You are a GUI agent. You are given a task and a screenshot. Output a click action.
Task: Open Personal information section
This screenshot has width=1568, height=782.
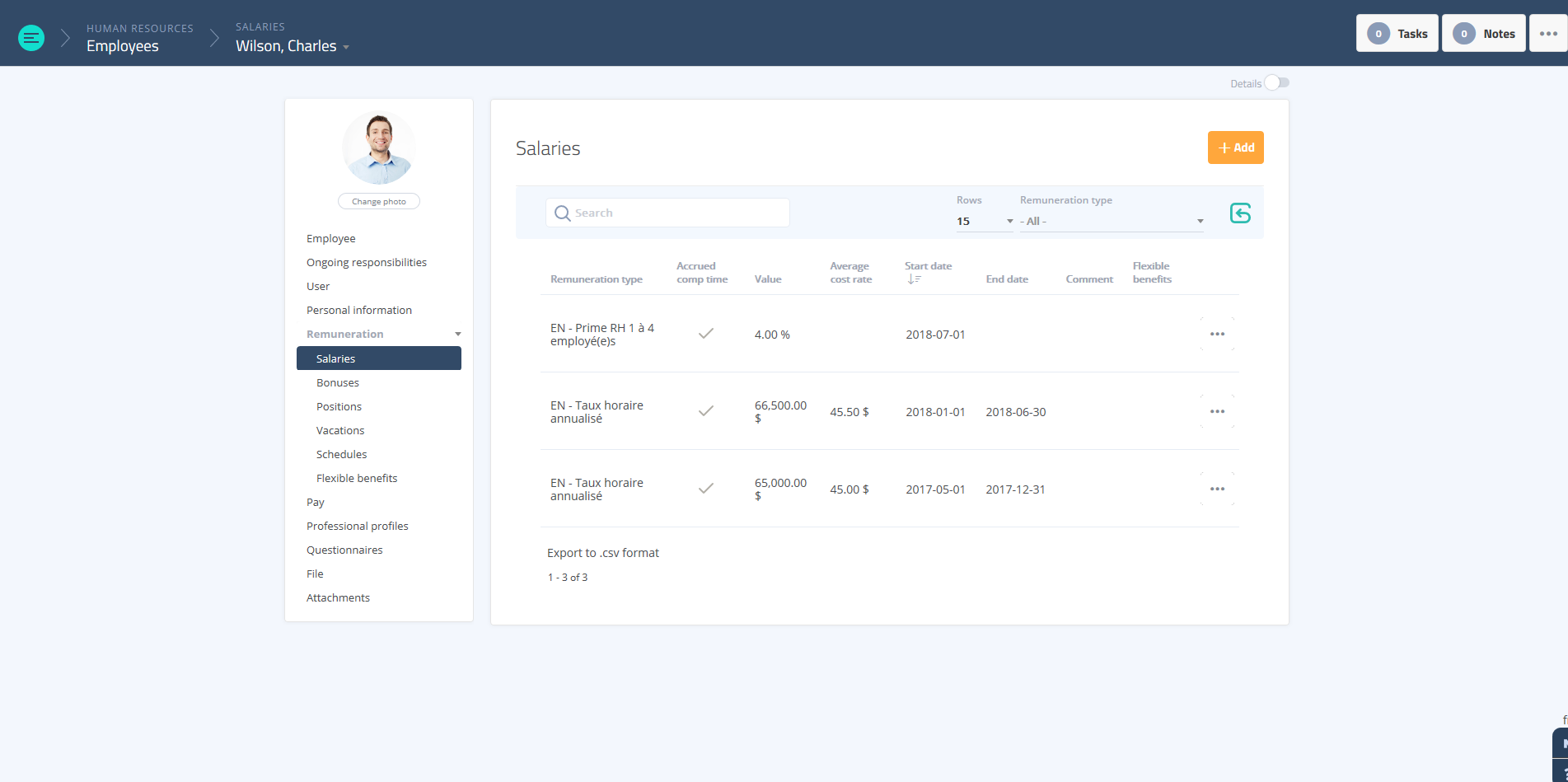pos(359,310)
